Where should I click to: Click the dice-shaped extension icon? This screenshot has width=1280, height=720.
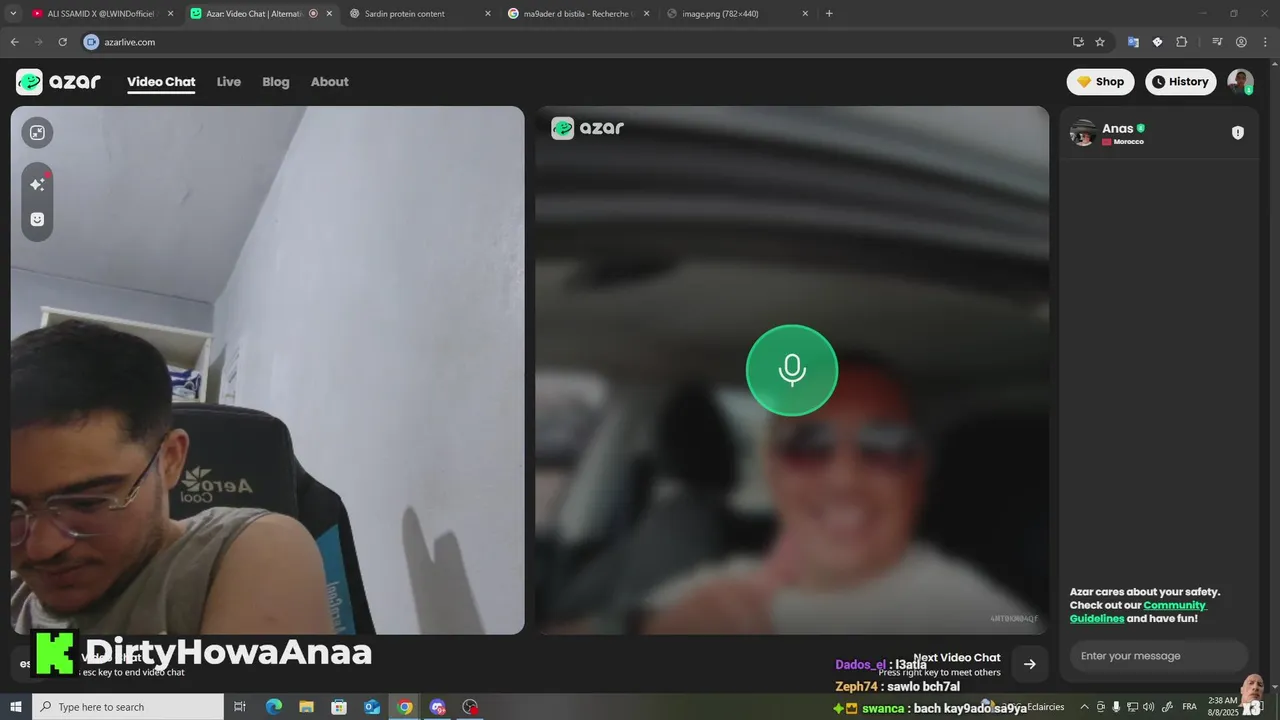1157,42
